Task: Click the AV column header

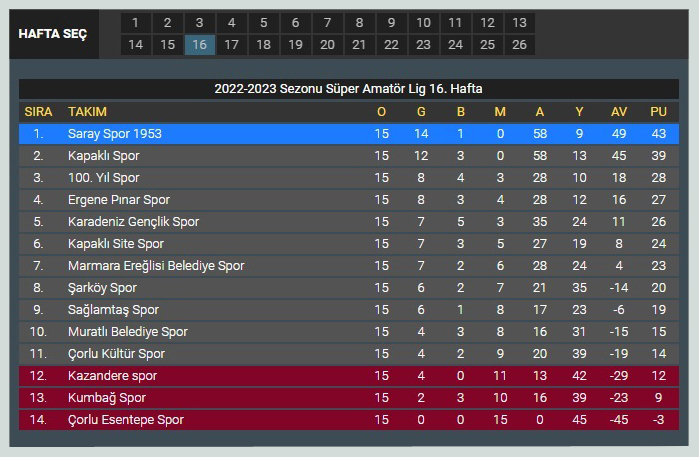Action: [x=619, y=112]
